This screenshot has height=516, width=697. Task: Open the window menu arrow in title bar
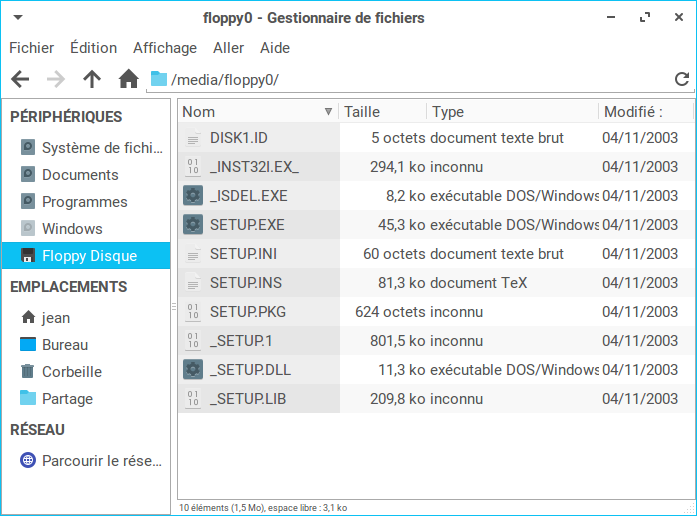(x=19, y=18)
